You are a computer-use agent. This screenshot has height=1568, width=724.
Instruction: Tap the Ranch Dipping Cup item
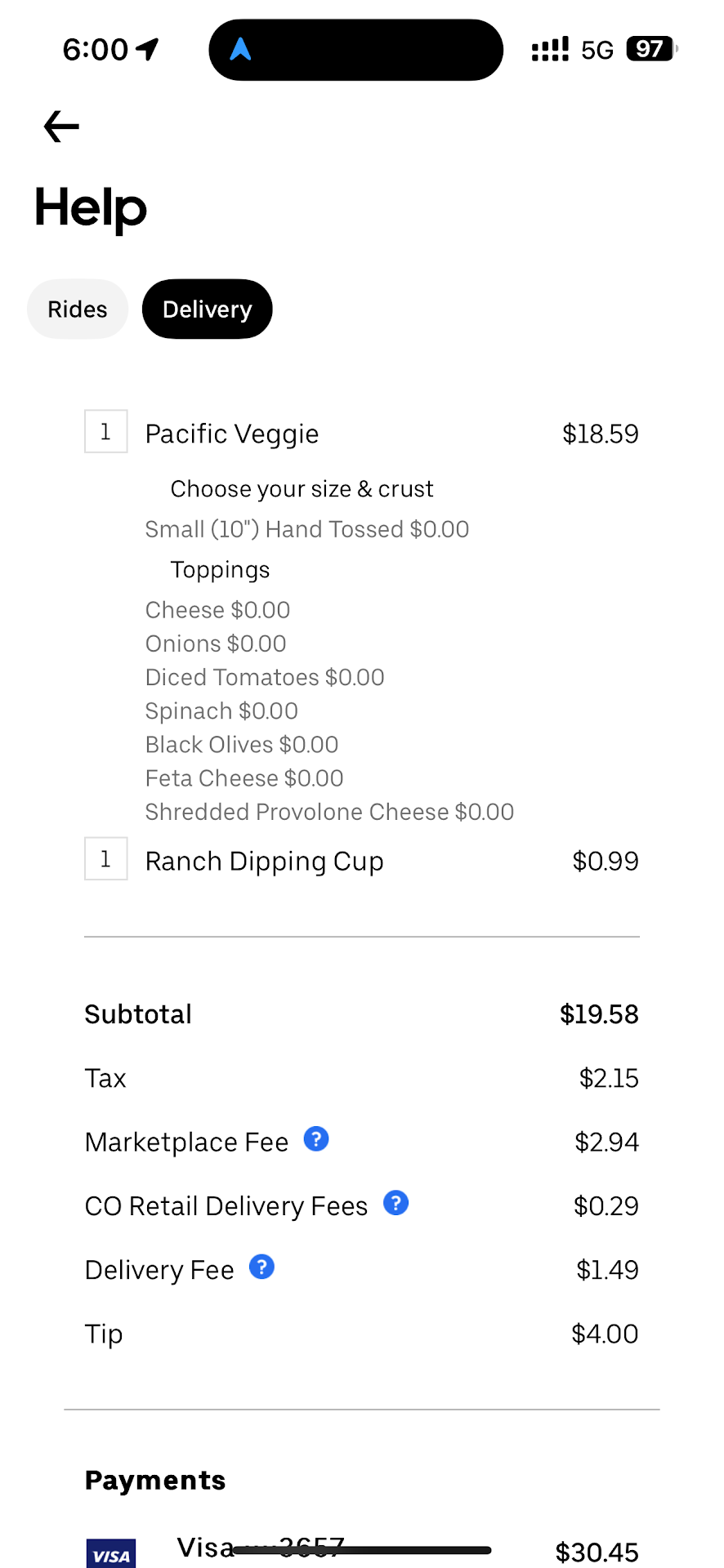tap(264, 862)
